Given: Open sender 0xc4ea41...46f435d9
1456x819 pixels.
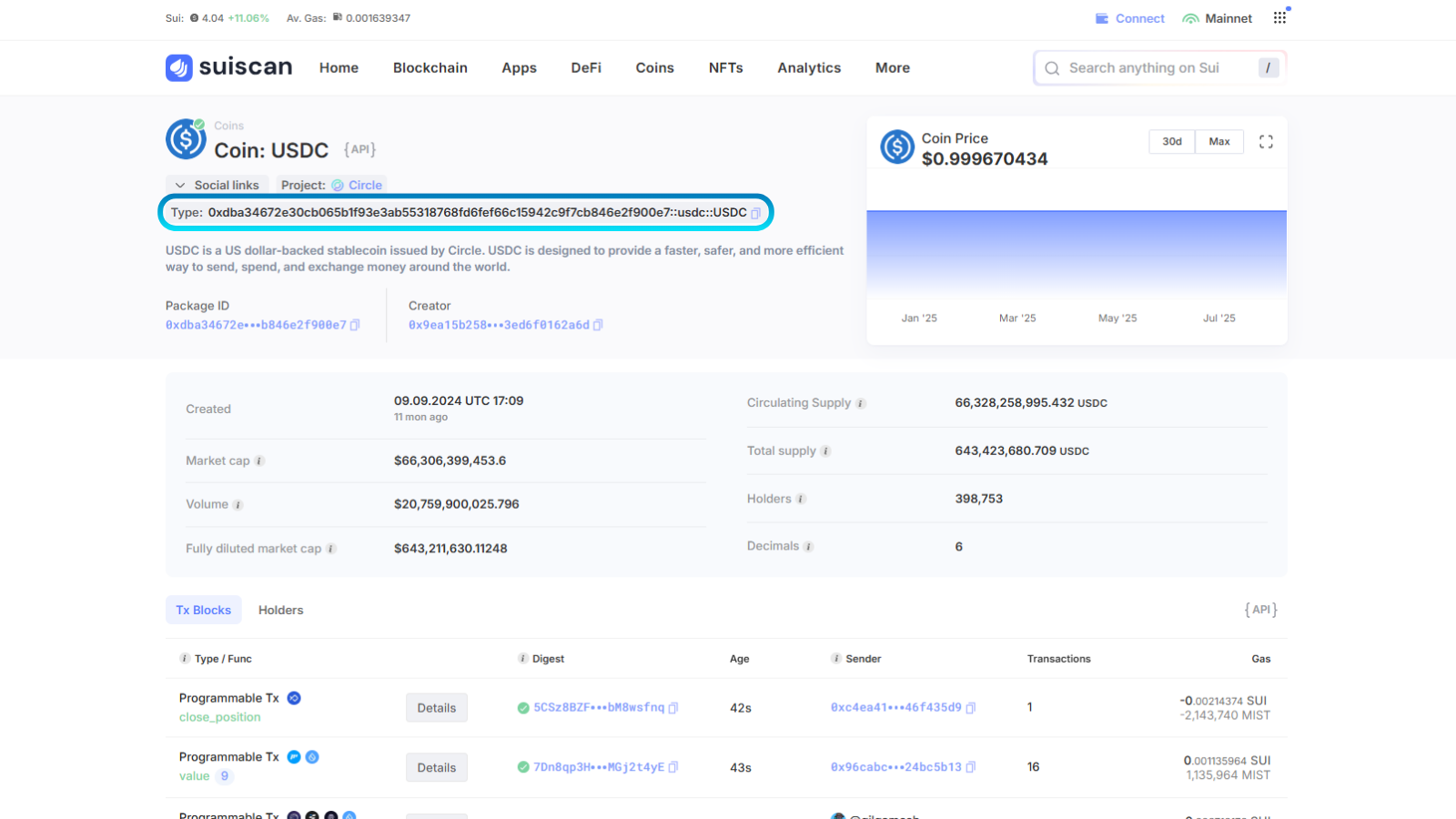Looking at the screenshot, I should [896, 707].
